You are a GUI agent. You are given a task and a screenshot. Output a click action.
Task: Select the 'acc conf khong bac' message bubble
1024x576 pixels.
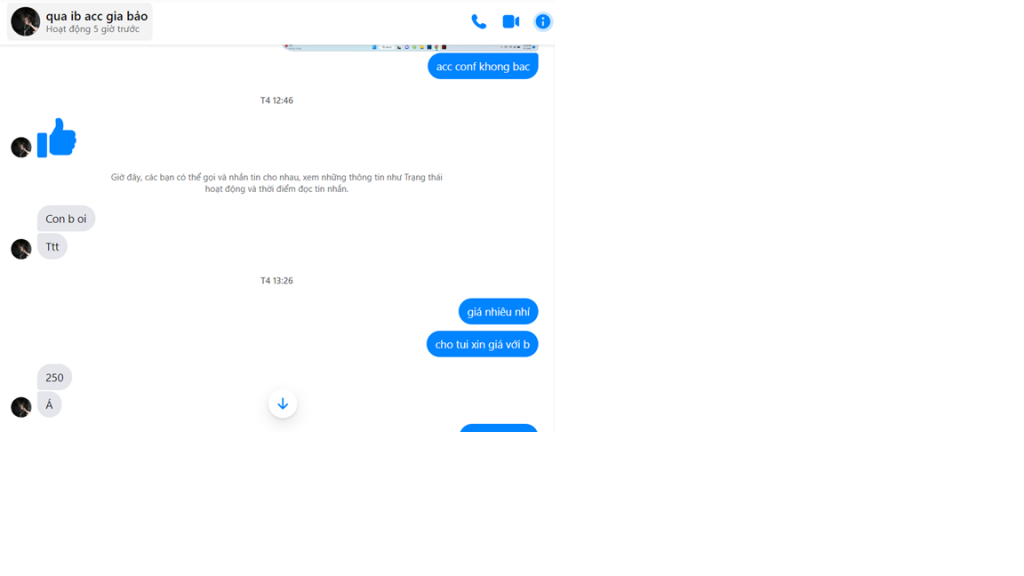pos(483,66)
